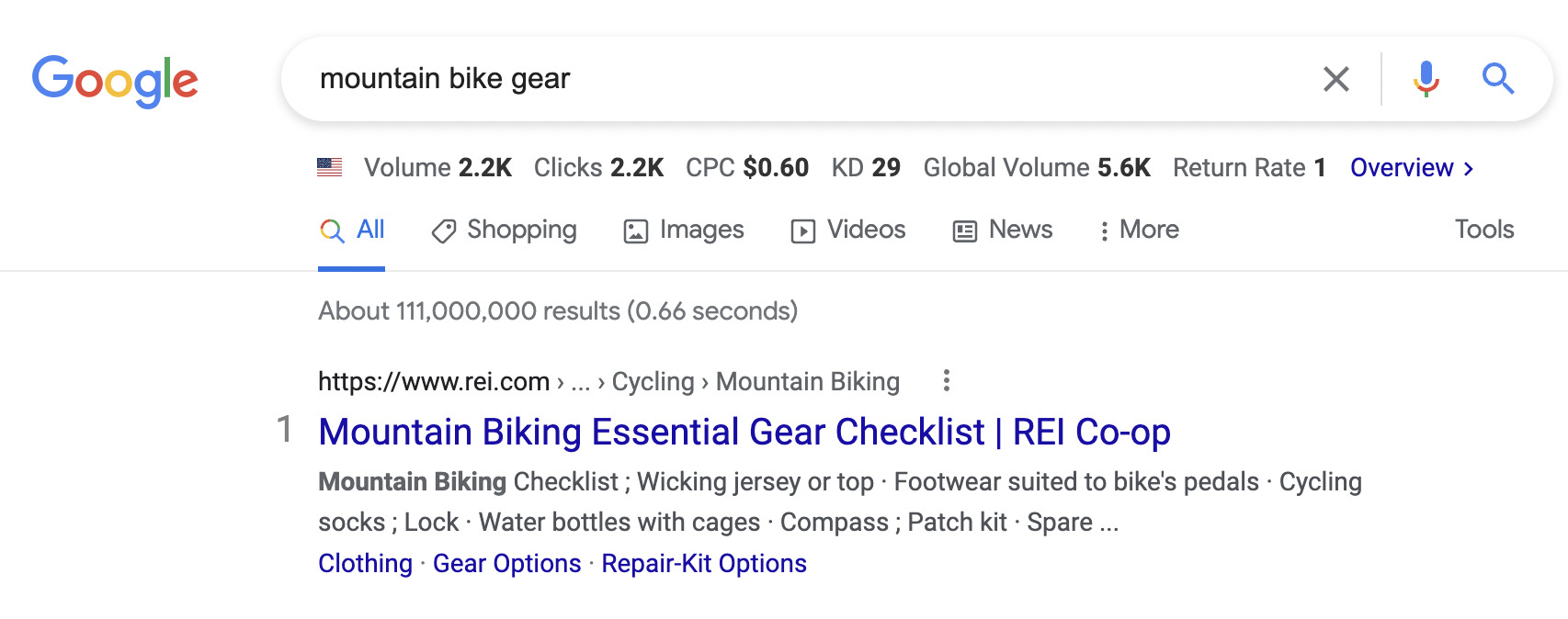1568x619 pixels.
Task: Click the Google logo
Action: 115,80
